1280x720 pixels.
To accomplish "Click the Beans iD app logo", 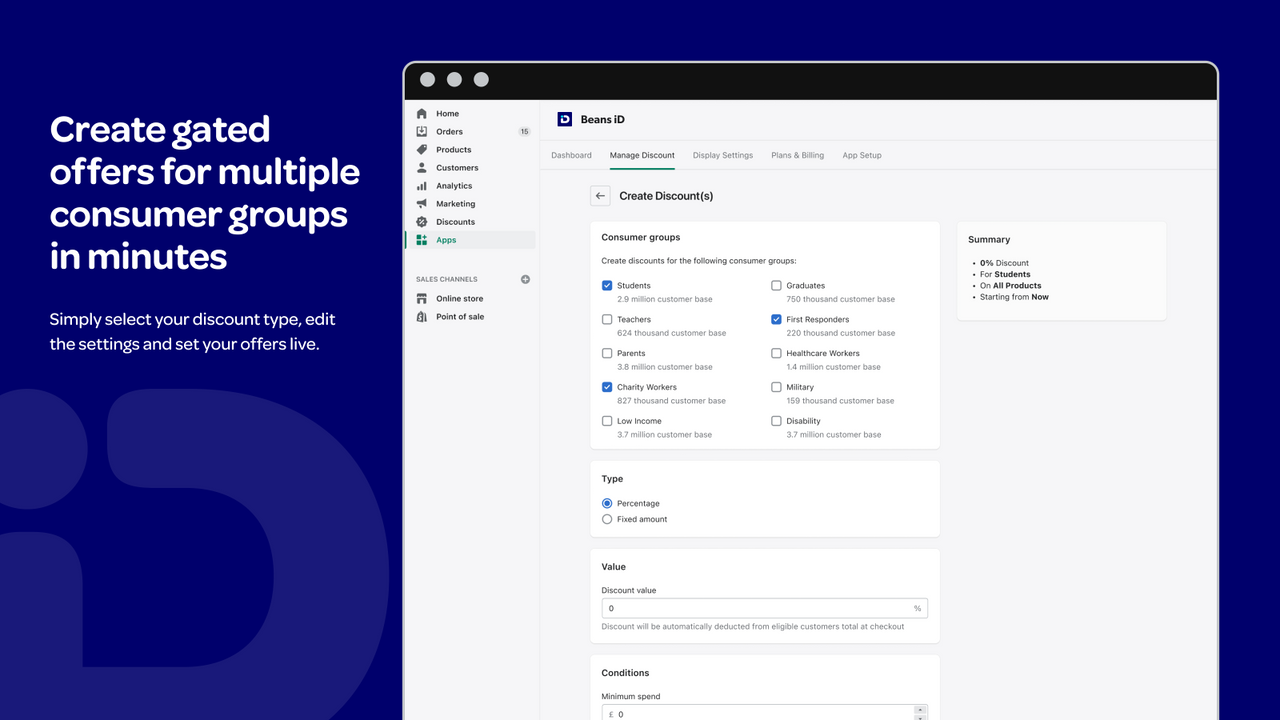I will 565,119.
